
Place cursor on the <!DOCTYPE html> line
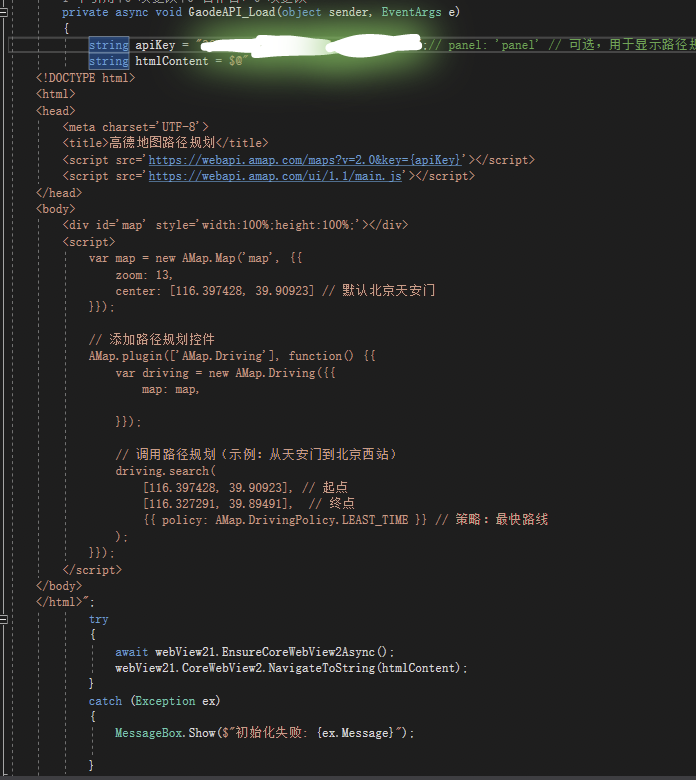(85, 78)
